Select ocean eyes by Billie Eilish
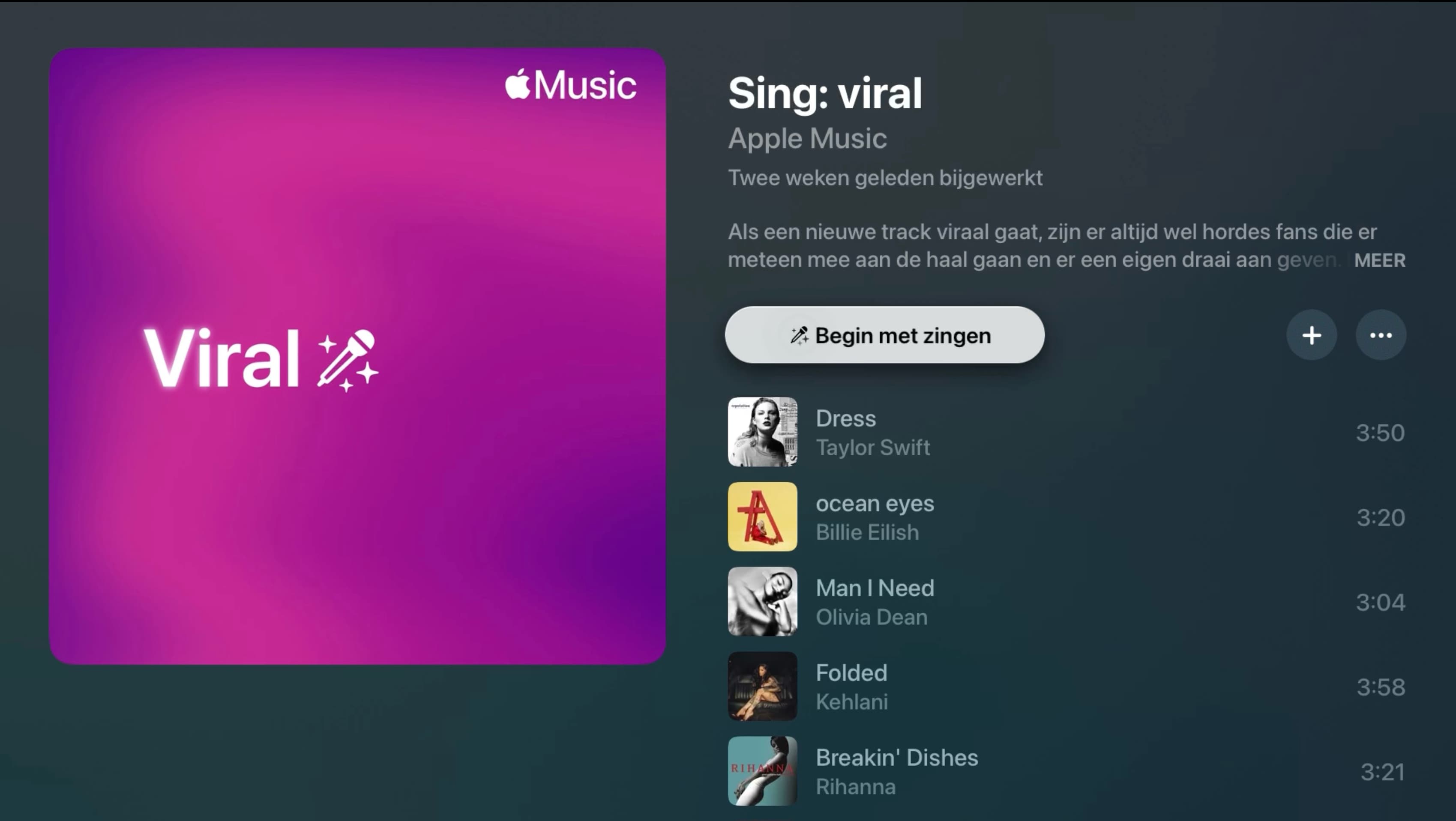The width and height of the screenshot is (1456, 821). tap(1067, 517)
